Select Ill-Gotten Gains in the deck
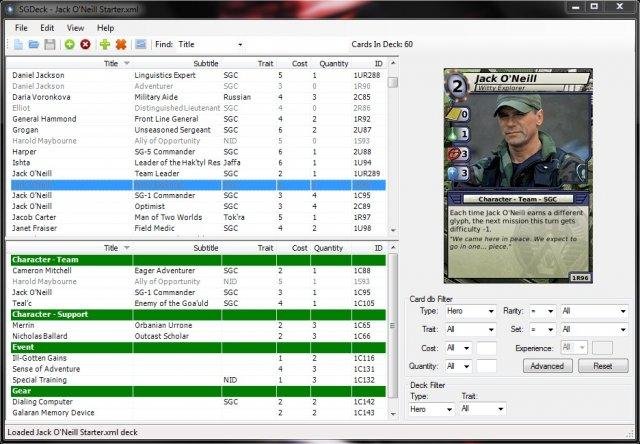Image resolution: width=640 pixels, height=444 pixels. tap(198, 358)
